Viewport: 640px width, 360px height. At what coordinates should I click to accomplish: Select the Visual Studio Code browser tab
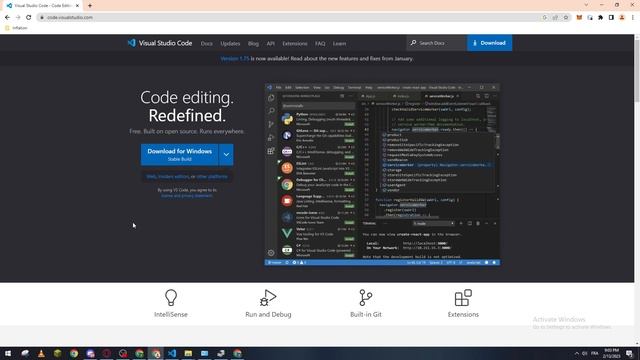(x=42, y=6)
